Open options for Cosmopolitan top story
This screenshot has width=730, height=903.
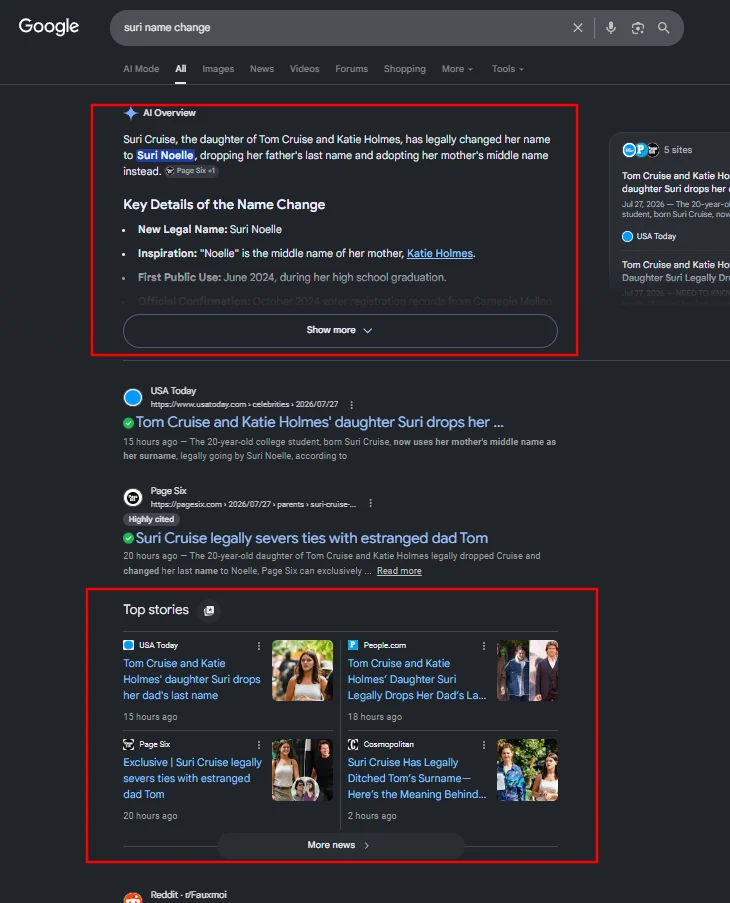(x=484, y=745)
